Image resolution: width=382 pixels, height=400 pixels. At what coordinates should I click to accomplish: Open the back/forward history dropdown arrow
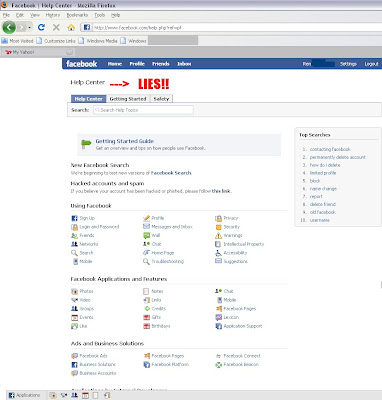point(29,27)
